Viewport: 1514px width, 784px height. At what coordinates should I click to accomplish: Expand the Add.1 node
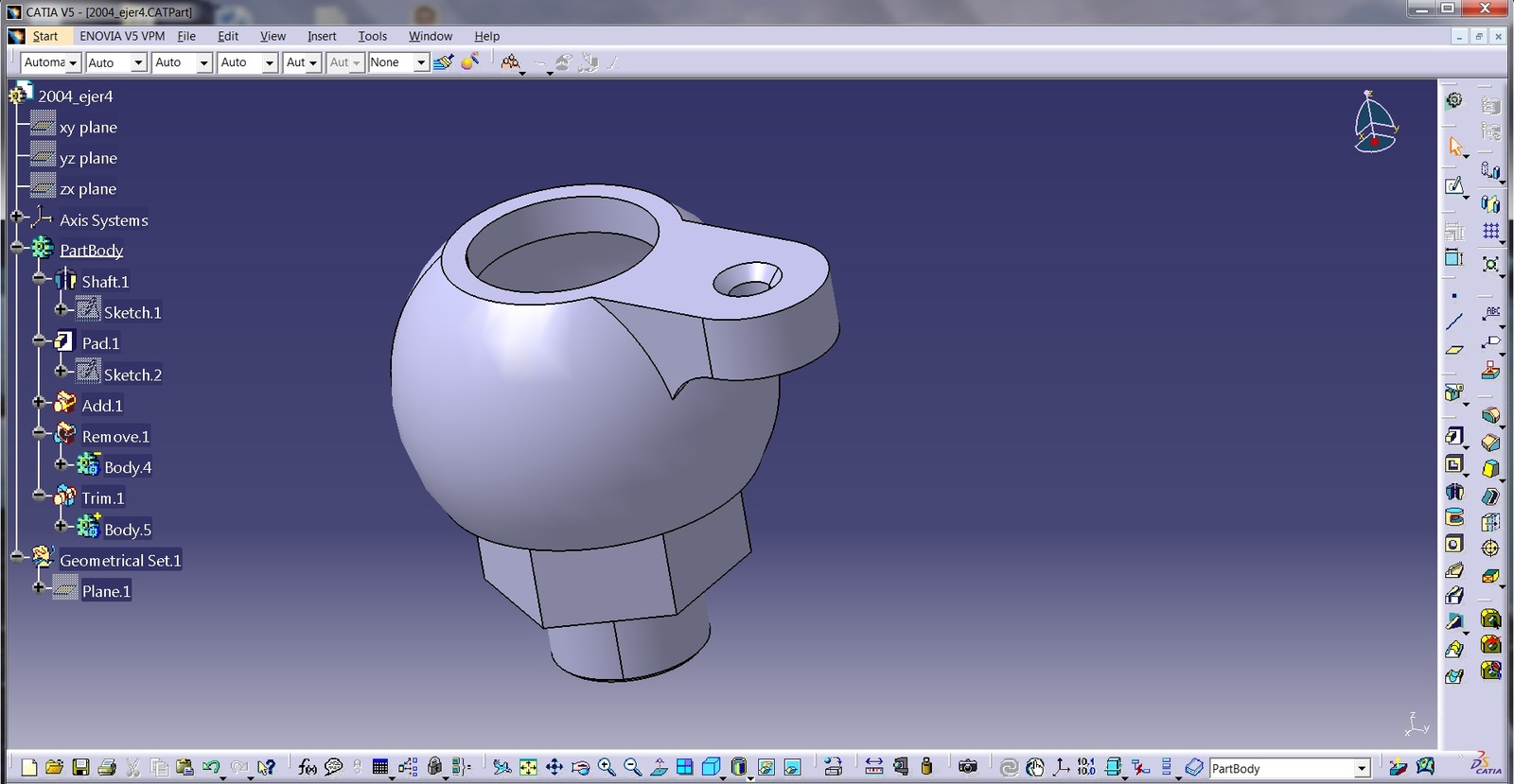tap(38, 402)
